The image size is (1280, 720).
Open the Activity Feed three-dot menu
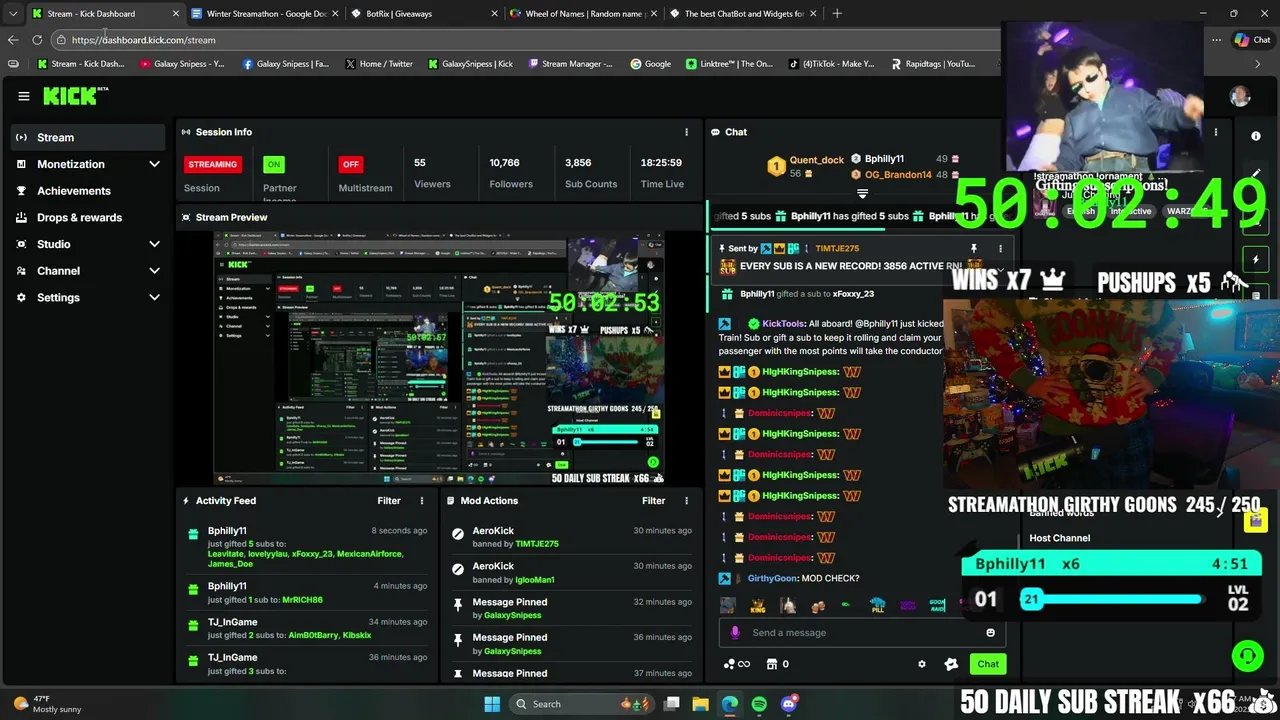pos(421,501)
